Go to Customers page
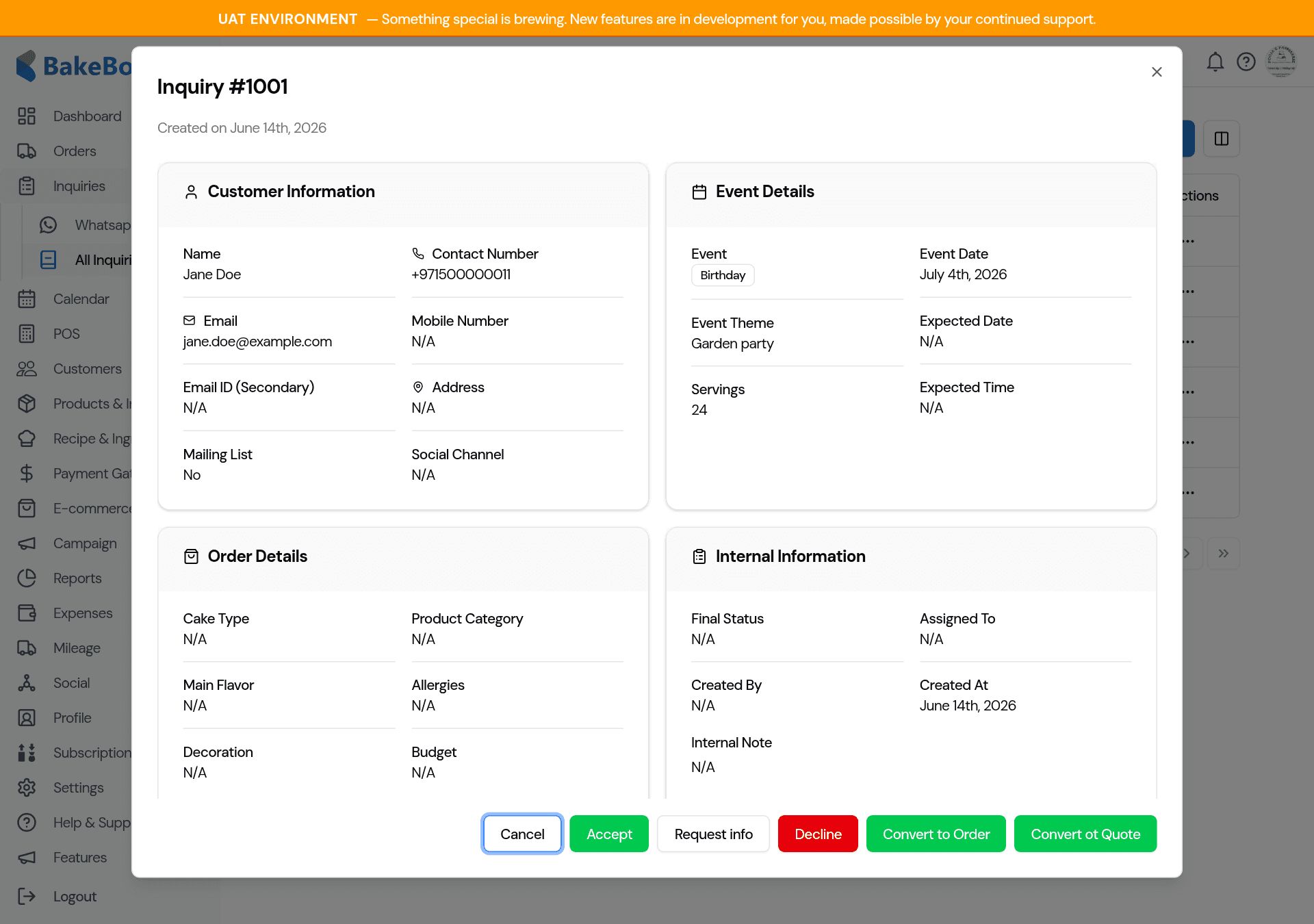The image size is (1314, 924). point(87,369)
